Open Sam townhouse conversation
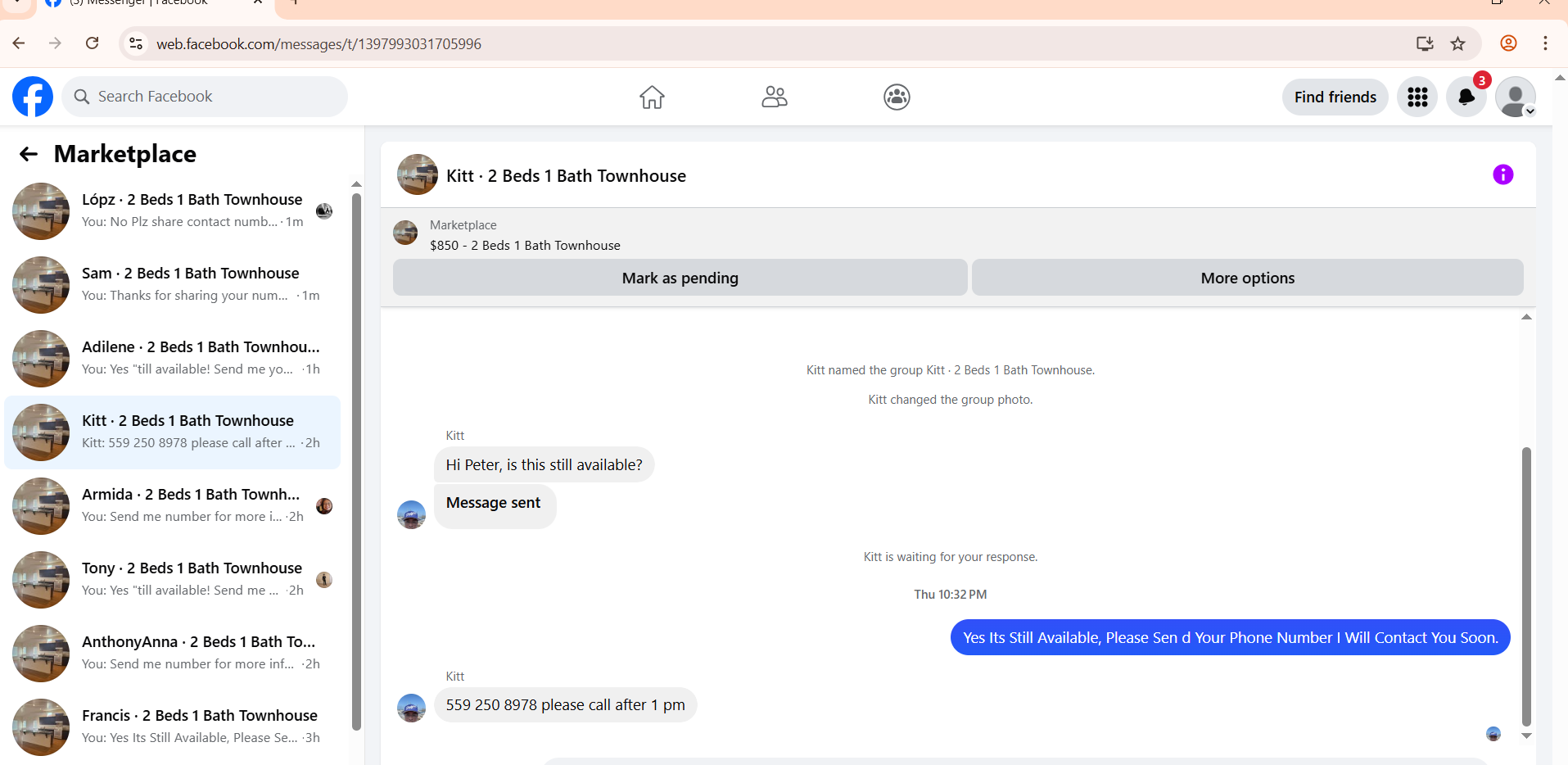The image size is (1568, 765). (173, 285)
